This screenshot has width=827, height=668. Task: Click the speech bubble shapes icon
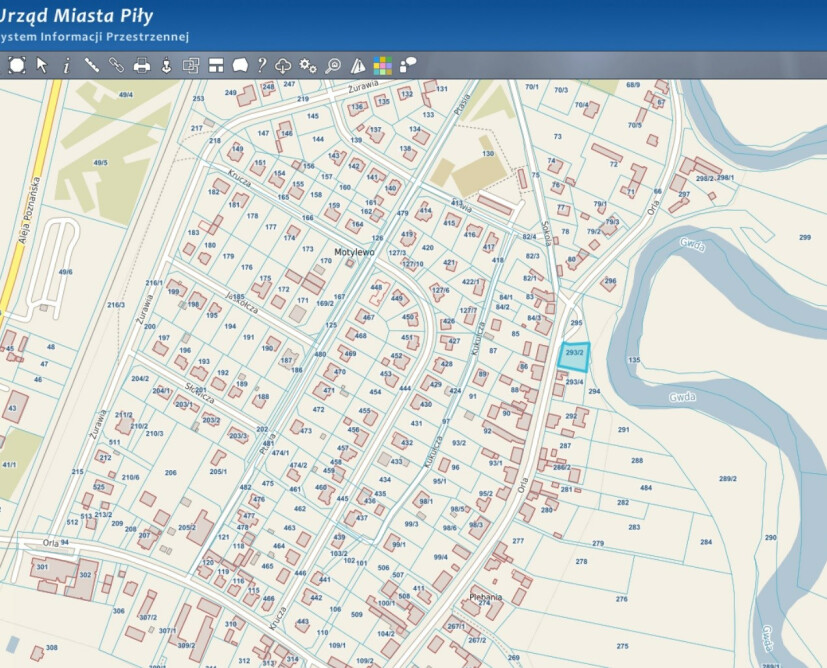tap(408, 65)
